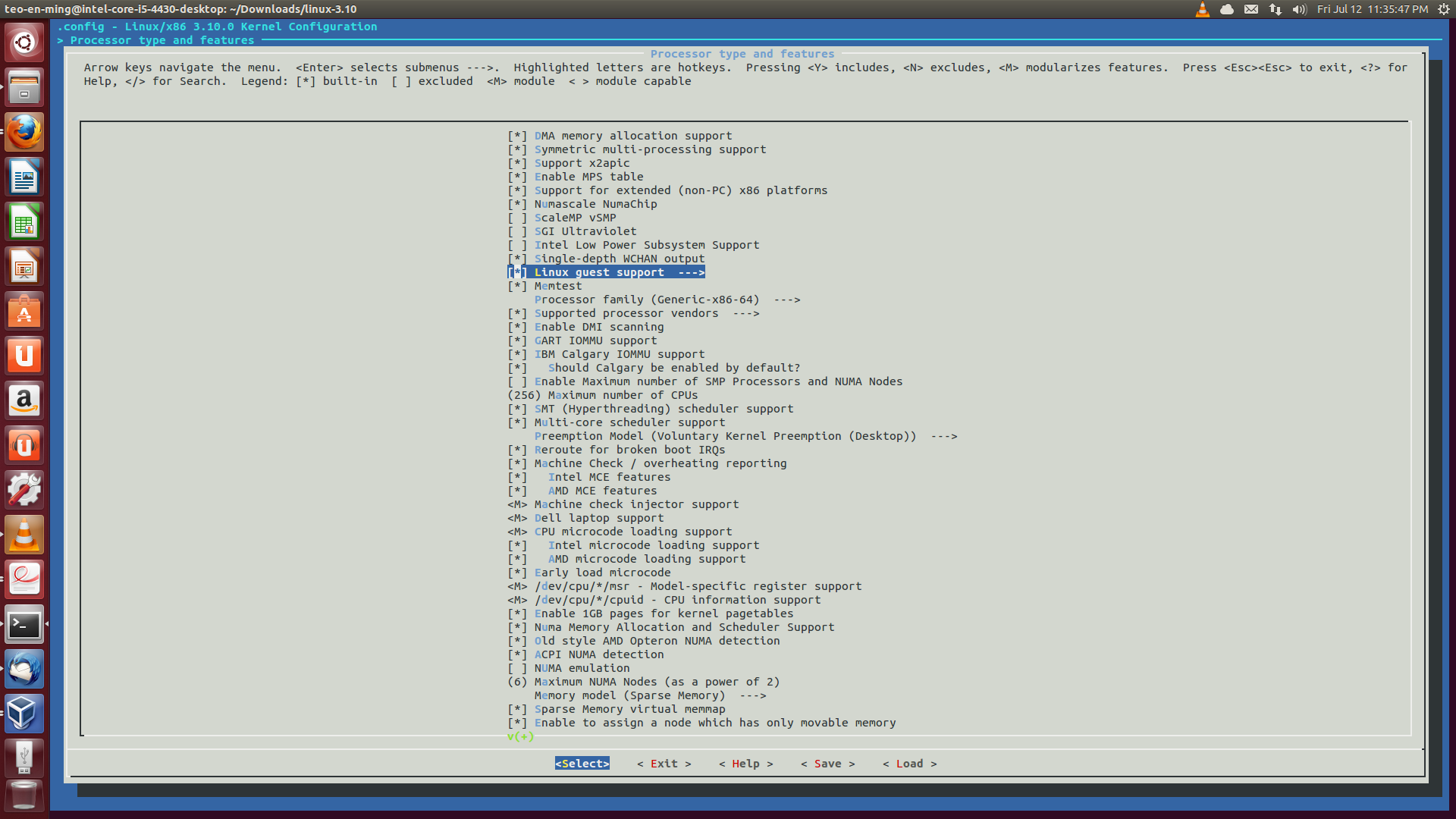Toggle the NUMA emulation option checkbox
The image size is (1456, 819).
coord(517,668)
